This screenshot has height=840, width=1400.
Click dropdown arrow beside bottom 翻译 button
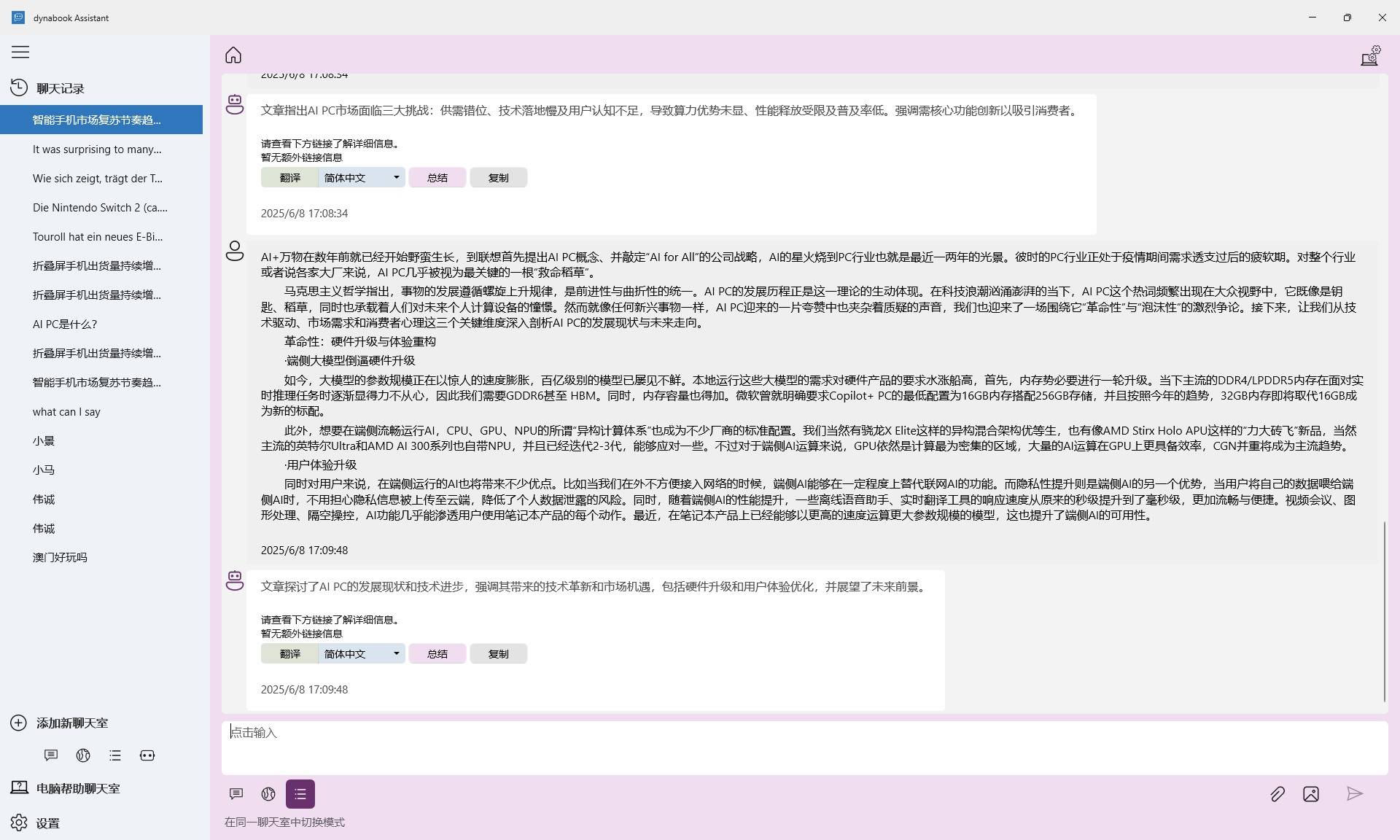pos(397,653)
